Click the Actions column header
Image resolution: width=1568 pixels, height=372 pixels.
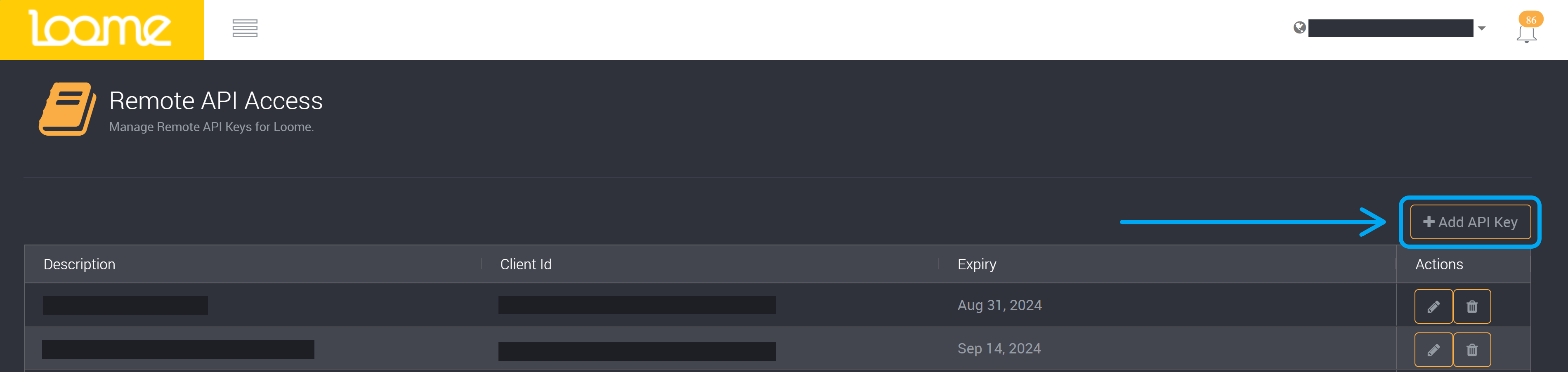pos(1438,264)
